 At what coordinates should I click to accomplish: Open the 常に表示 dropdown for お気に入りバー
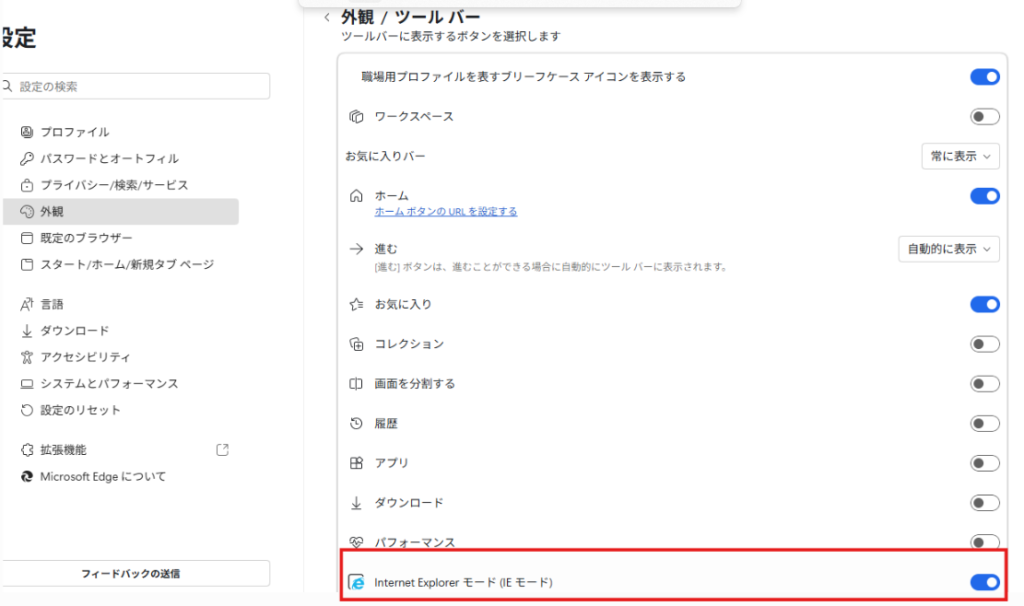point(960,156)
